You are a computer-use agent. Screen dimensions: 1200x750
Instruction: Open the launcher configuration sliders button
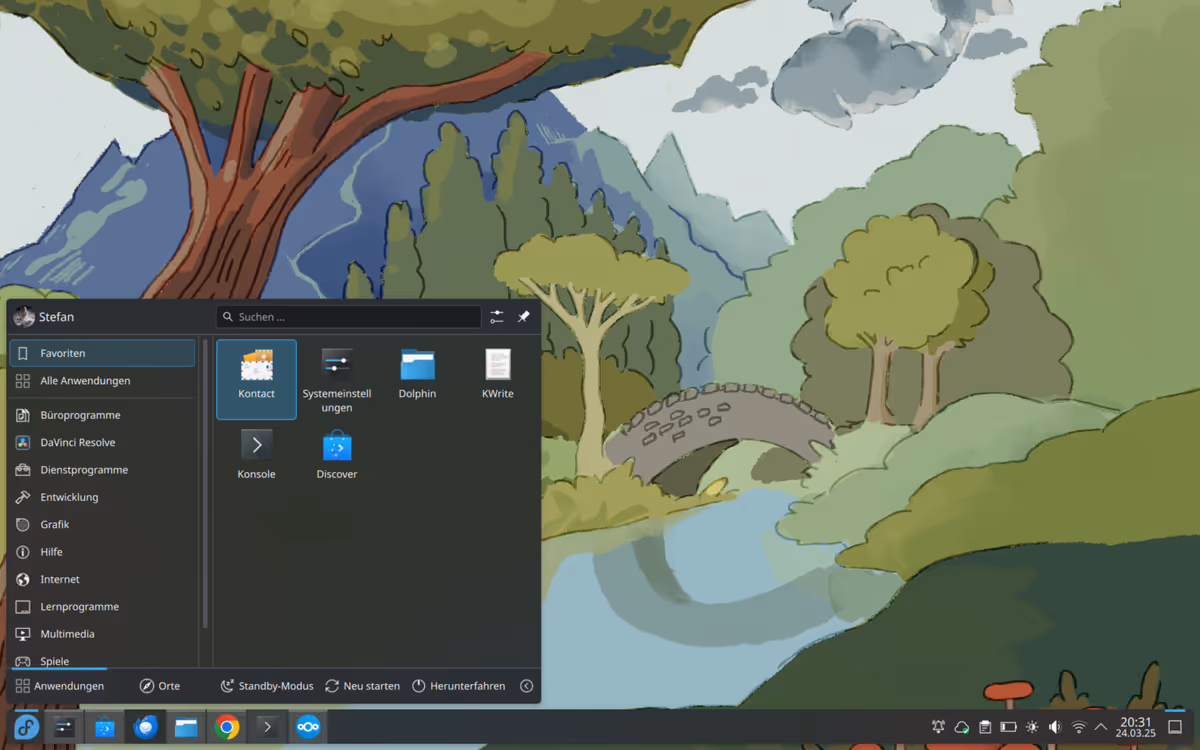pyautogui.click(x=497, y=317)
